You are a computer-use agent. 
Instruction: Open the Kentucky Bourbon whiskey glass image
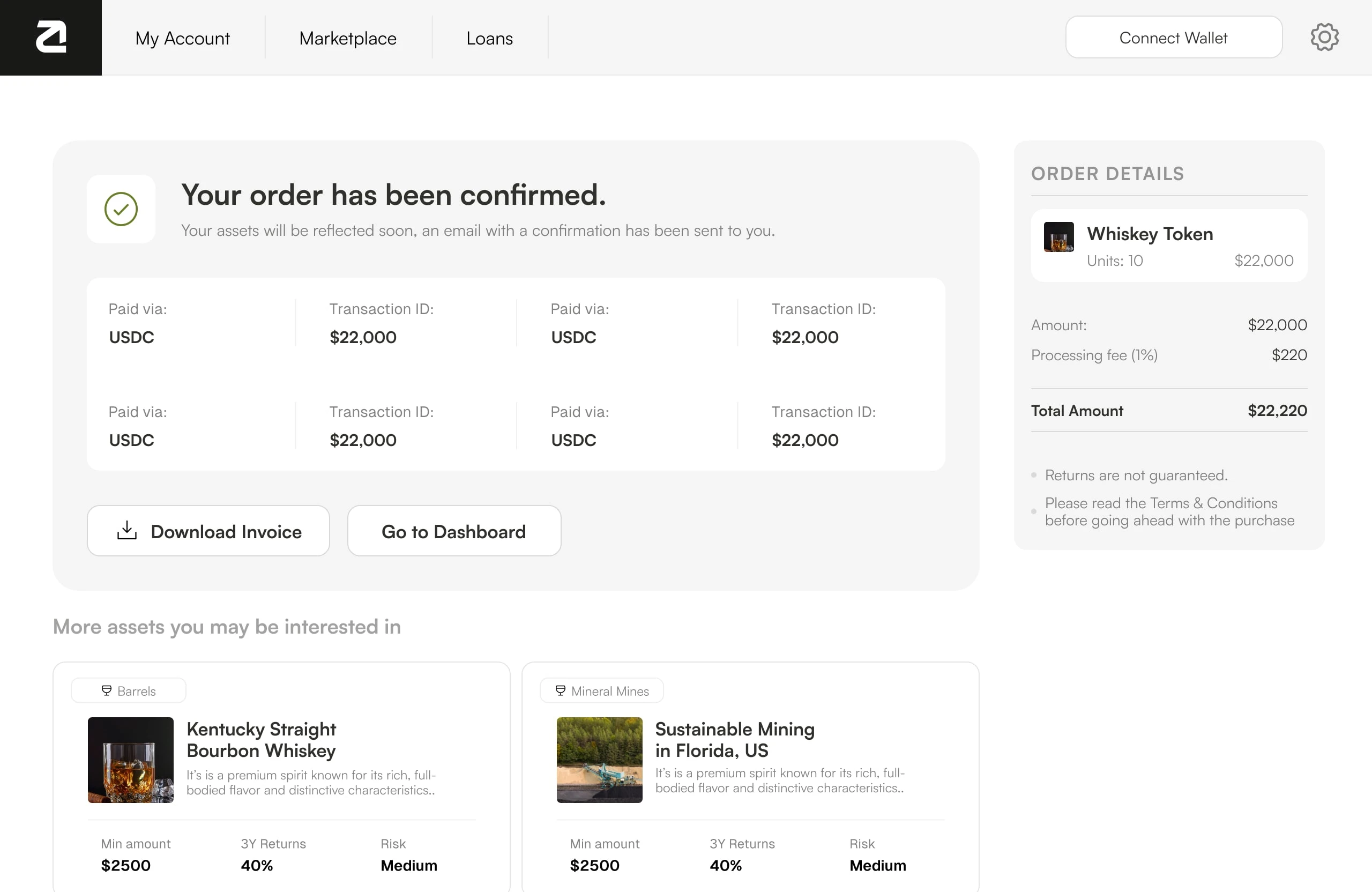[130, 760]
